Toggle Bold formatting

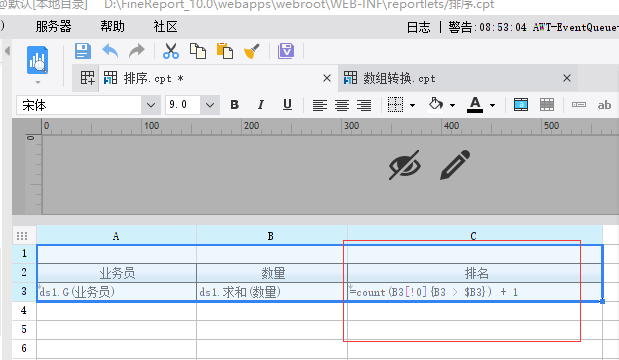[x=234, y=105]
